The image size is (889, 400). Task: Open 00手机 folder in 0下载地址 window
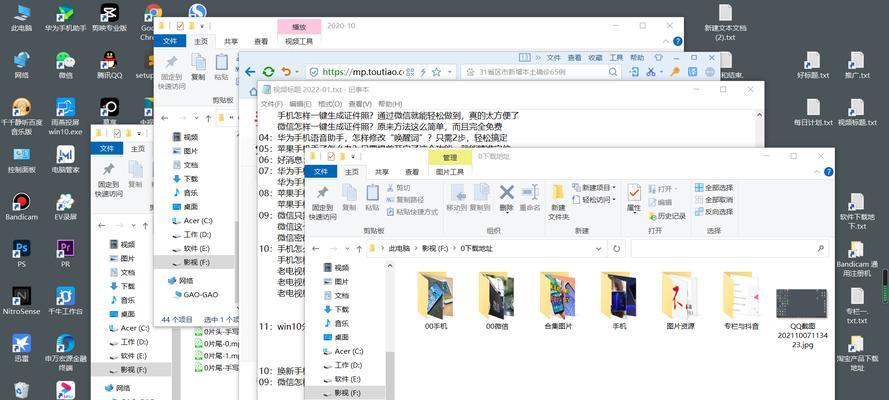[435, 299]
